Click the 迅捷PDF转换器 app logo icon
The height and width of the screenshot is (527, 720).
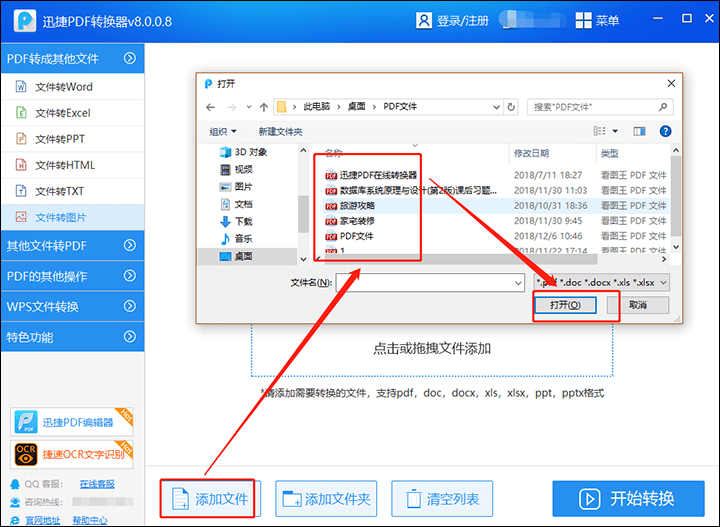[x=25, y=21]
